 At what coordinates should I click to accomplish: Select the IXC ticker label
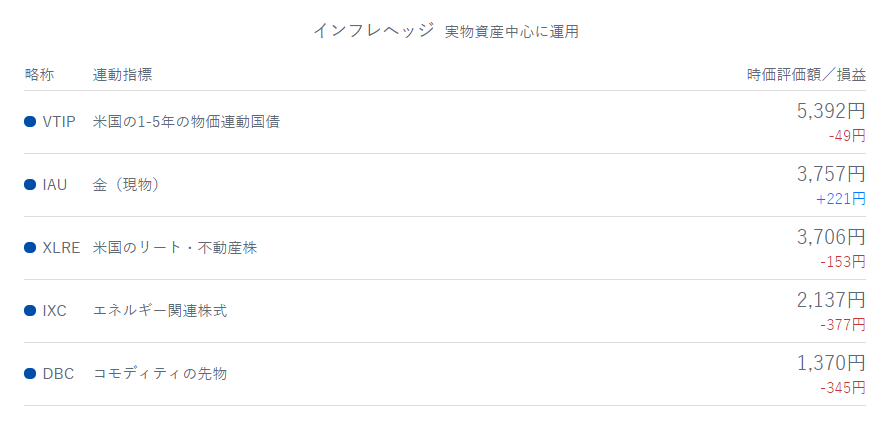point(55,311)
